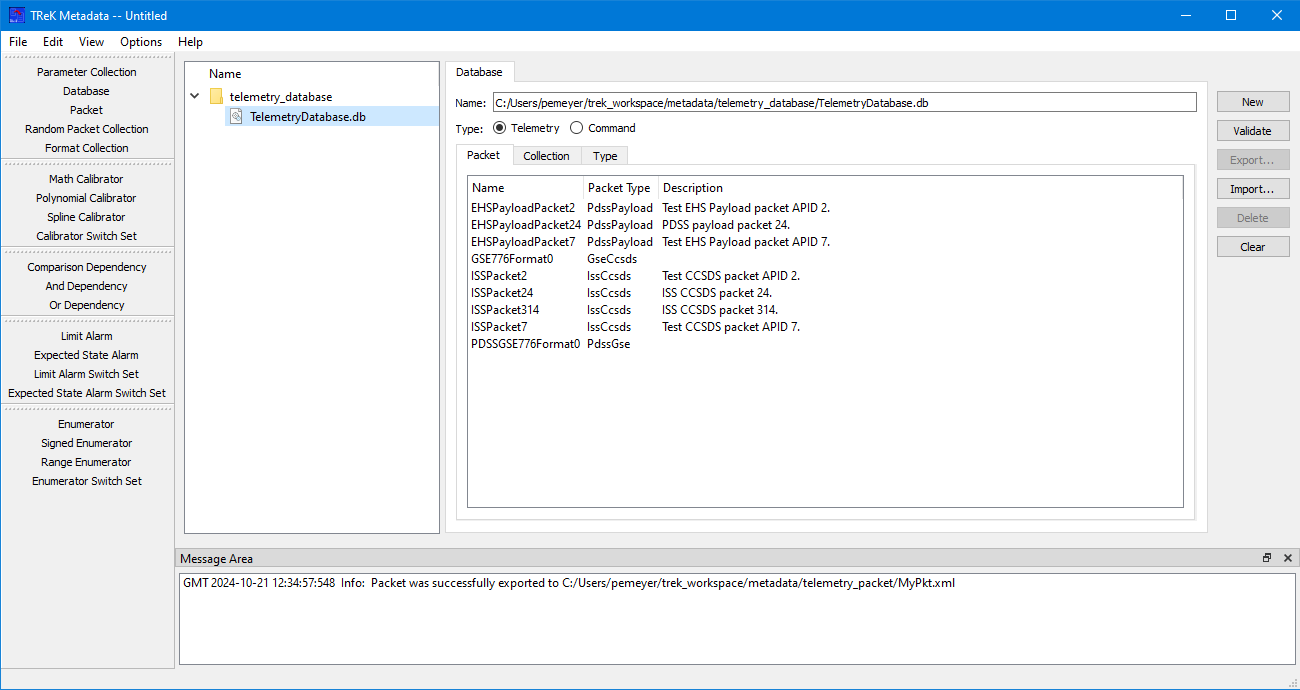Select the Telemetry radio button

[500, 128]
